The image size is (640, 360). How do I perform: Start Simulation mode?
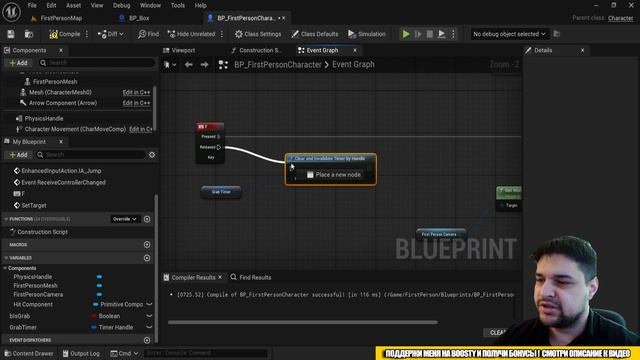367,34
